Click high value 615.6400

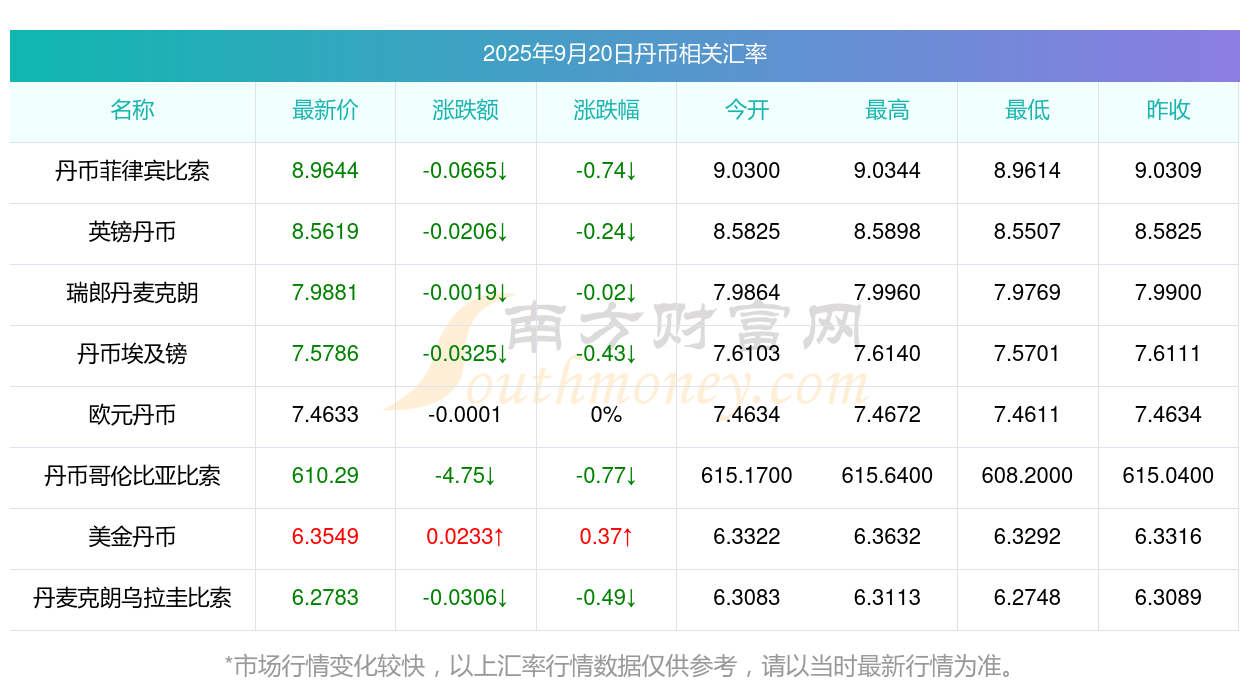887,476
